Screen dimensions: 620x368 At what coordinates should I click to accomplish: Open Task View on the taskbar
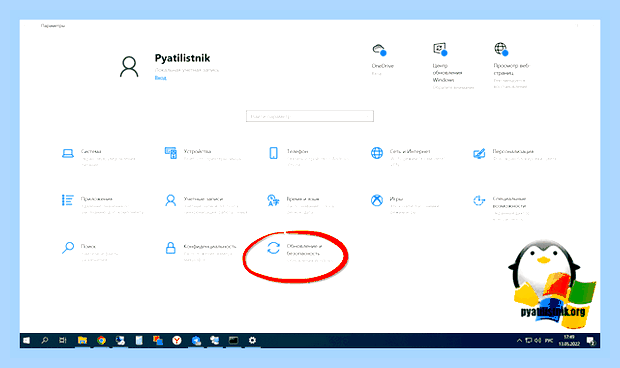(63, 340)
